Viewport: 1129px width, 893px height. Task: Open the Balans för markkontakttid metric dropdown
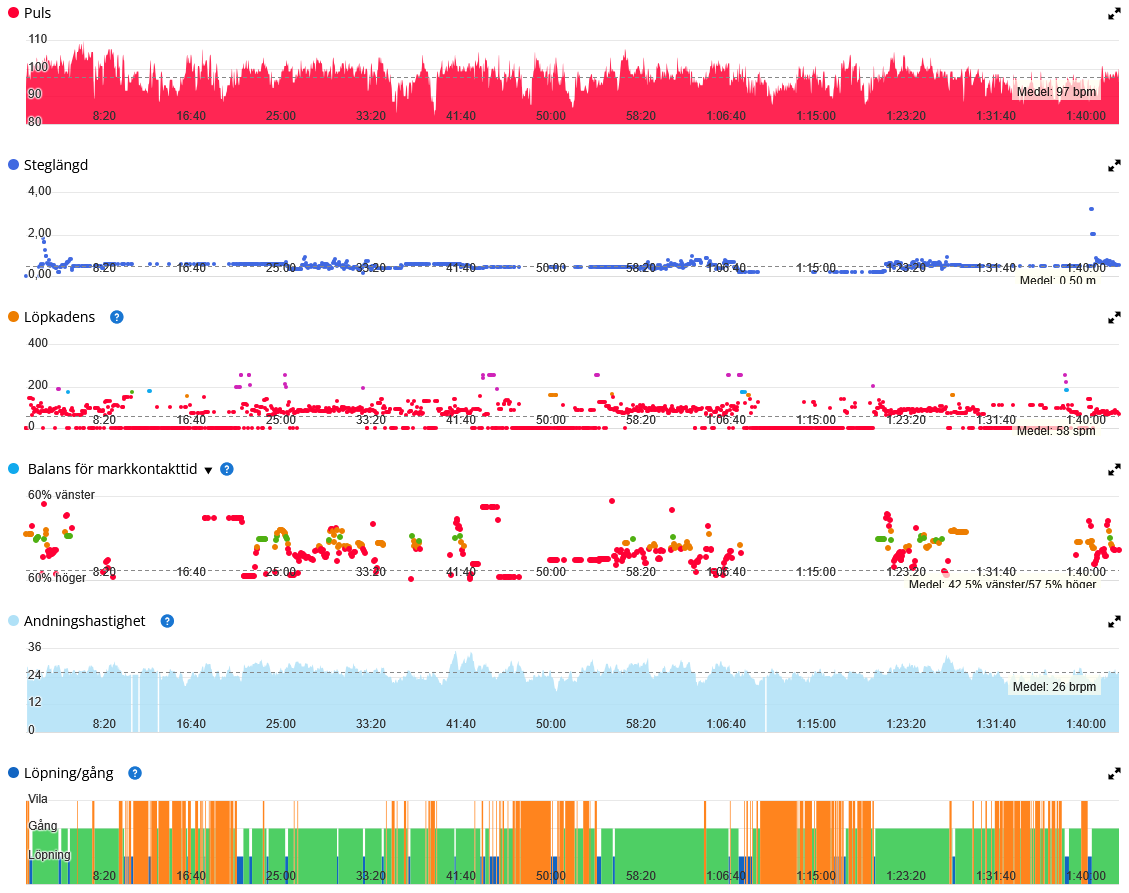click(208, 470)
